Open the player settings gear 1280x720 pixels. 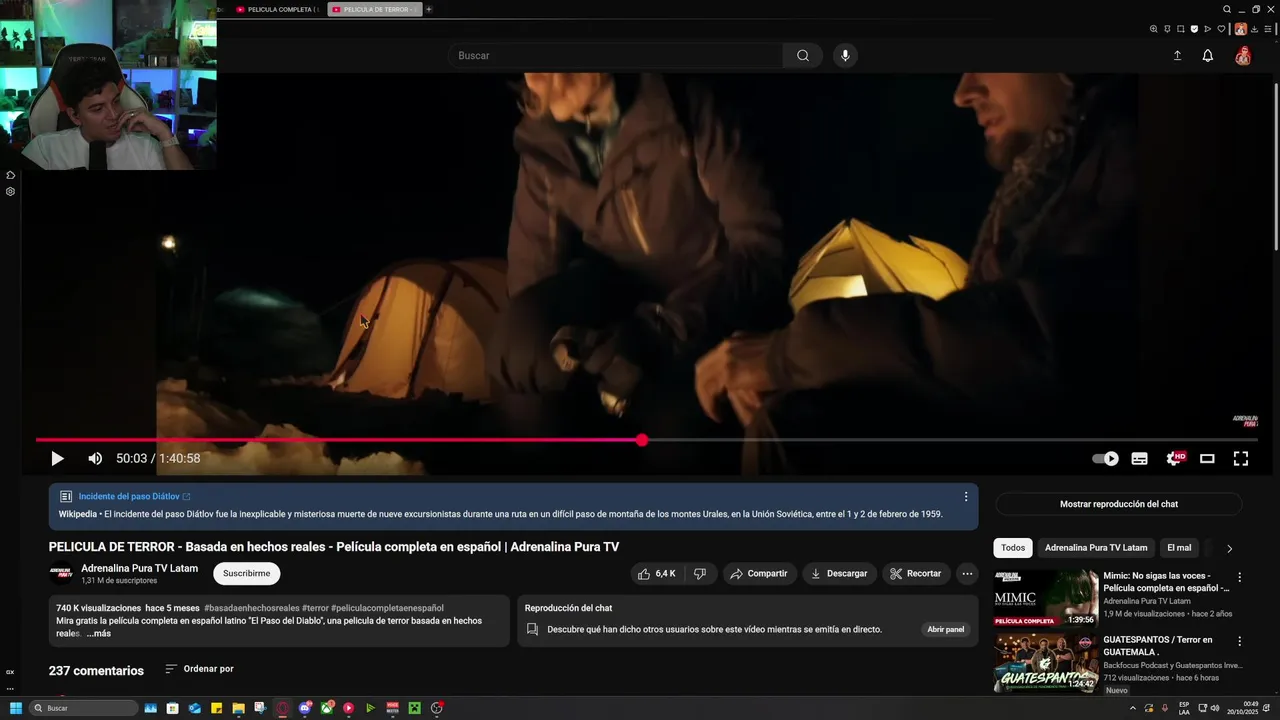pyautogui.click(x=1175, y=458)
